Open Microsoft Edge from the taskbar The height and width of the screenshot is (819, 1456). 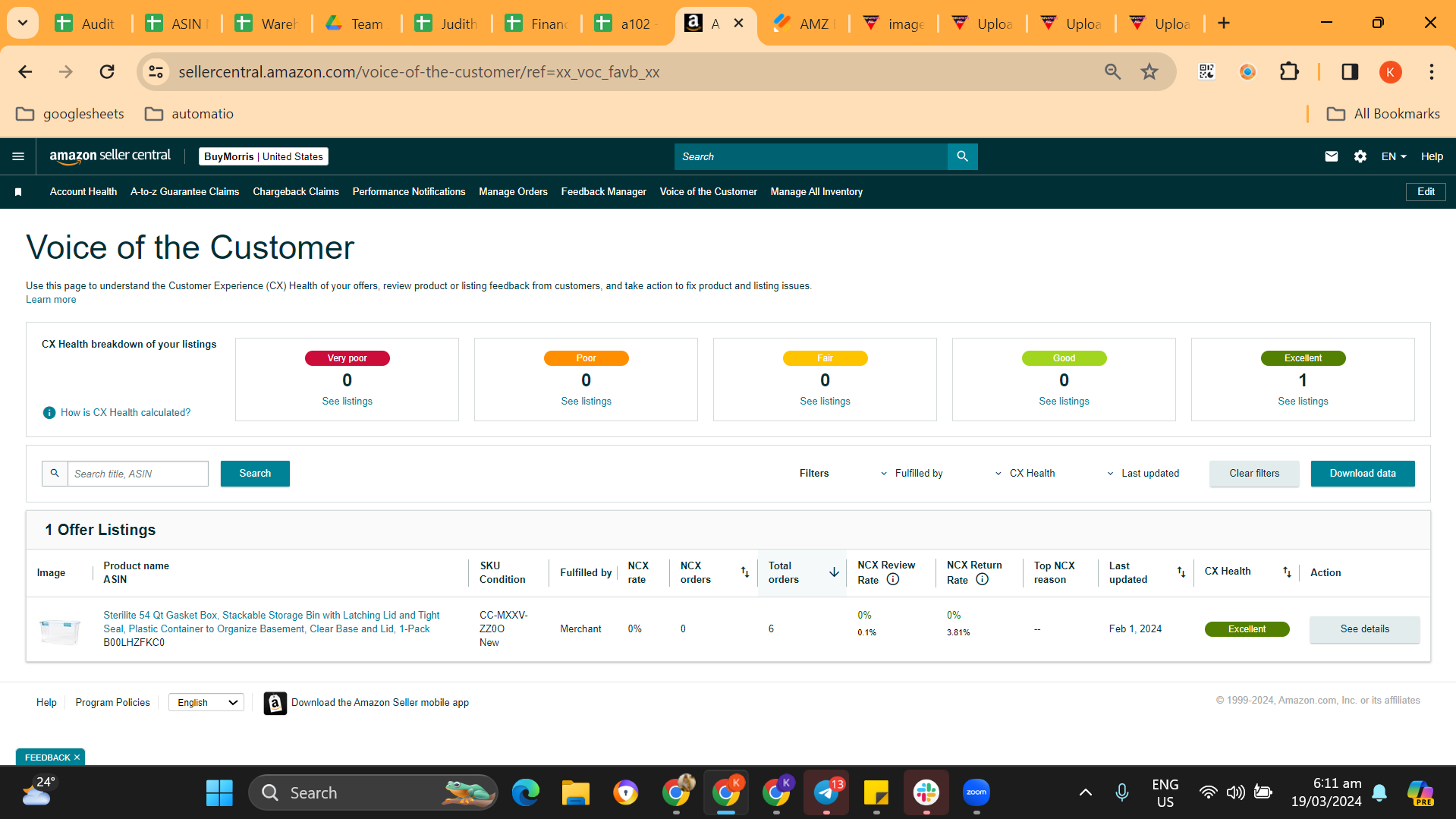[x=526, y=793]
